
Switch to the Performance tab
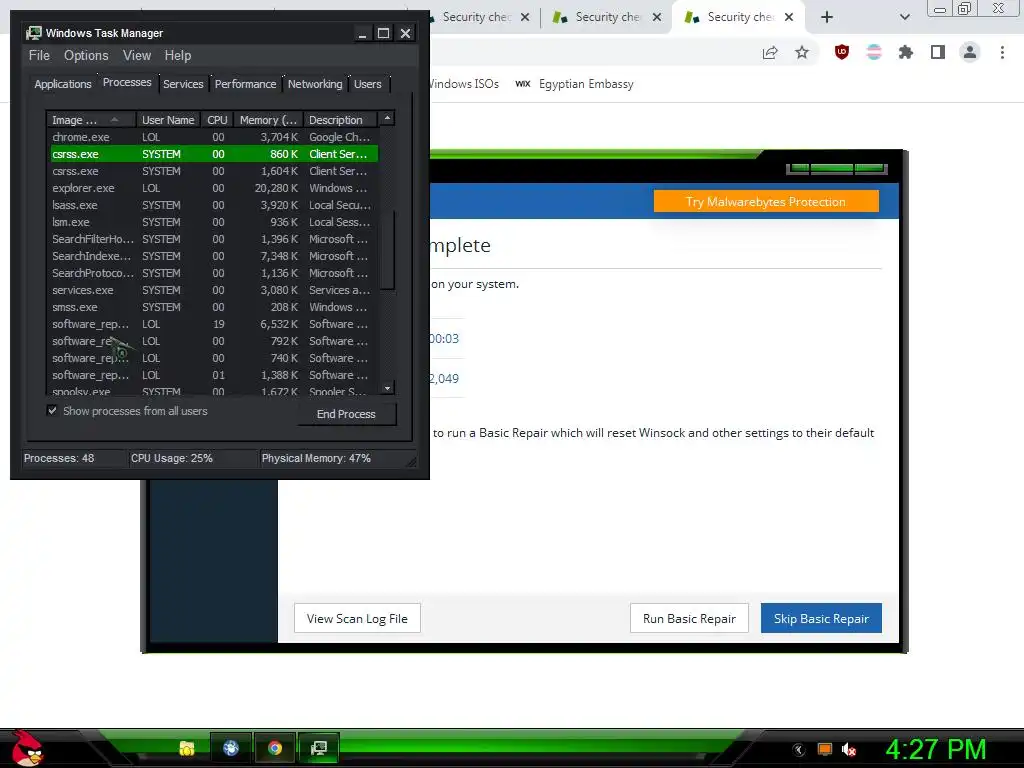point(246,84)
